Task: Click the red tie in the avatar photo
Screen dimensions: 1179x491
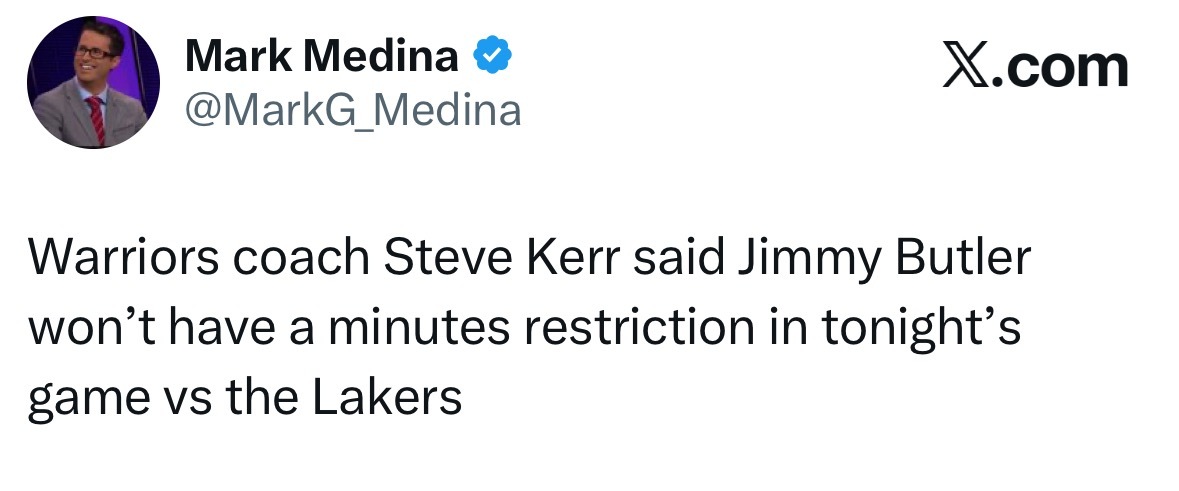Action: point(96,120)
